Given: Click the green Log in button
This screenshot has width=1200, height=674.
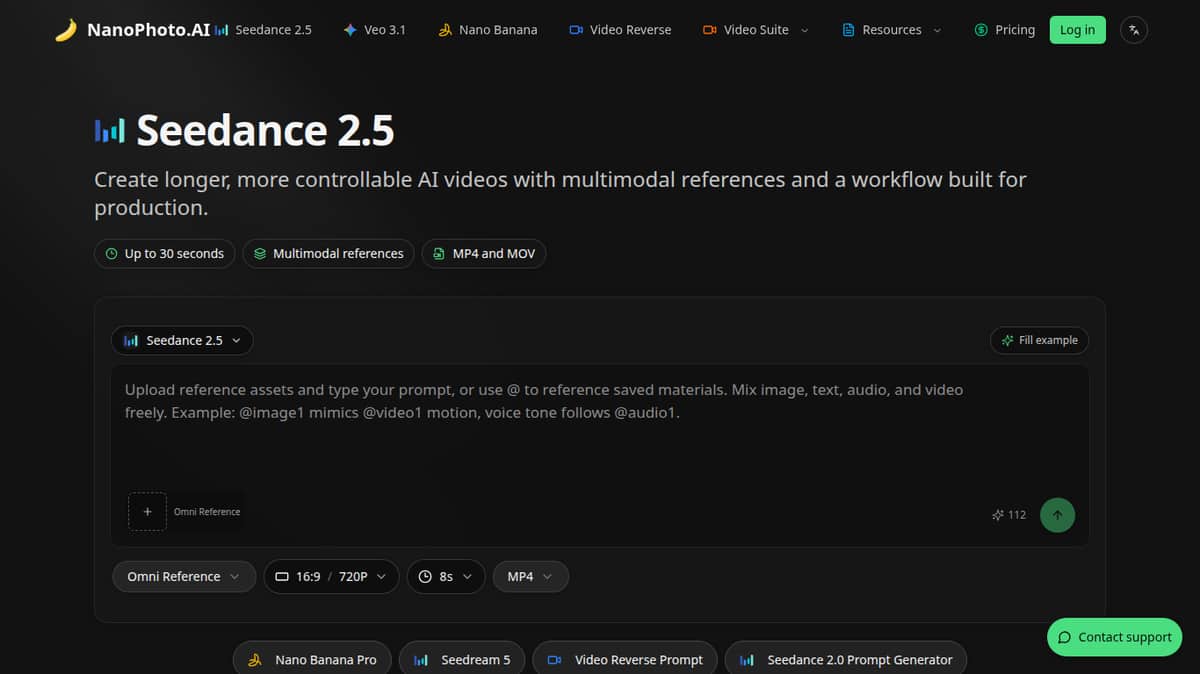Looking at the screenshot, I should 1077,30.
